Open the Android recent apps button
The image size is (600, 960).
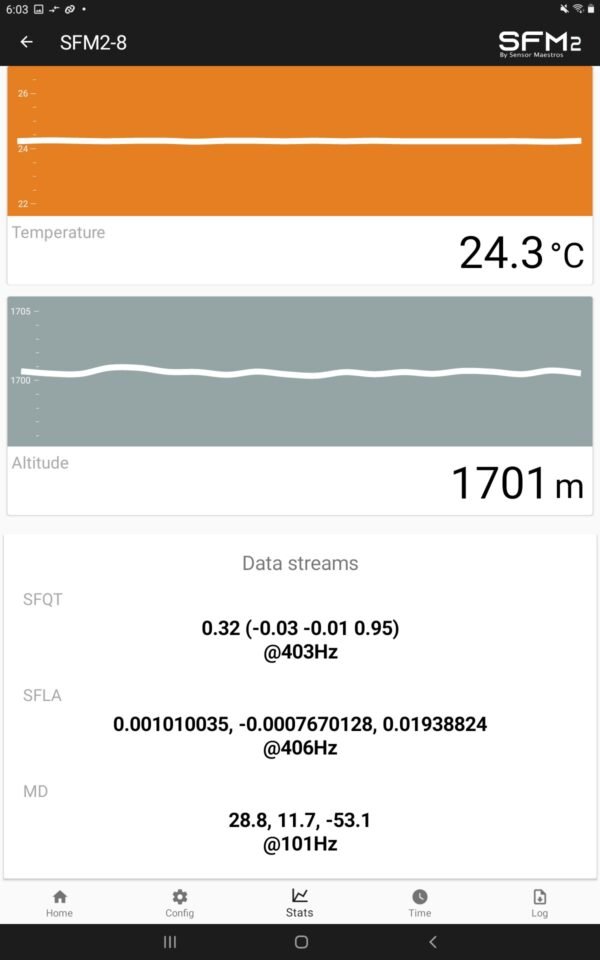(170, 941)
